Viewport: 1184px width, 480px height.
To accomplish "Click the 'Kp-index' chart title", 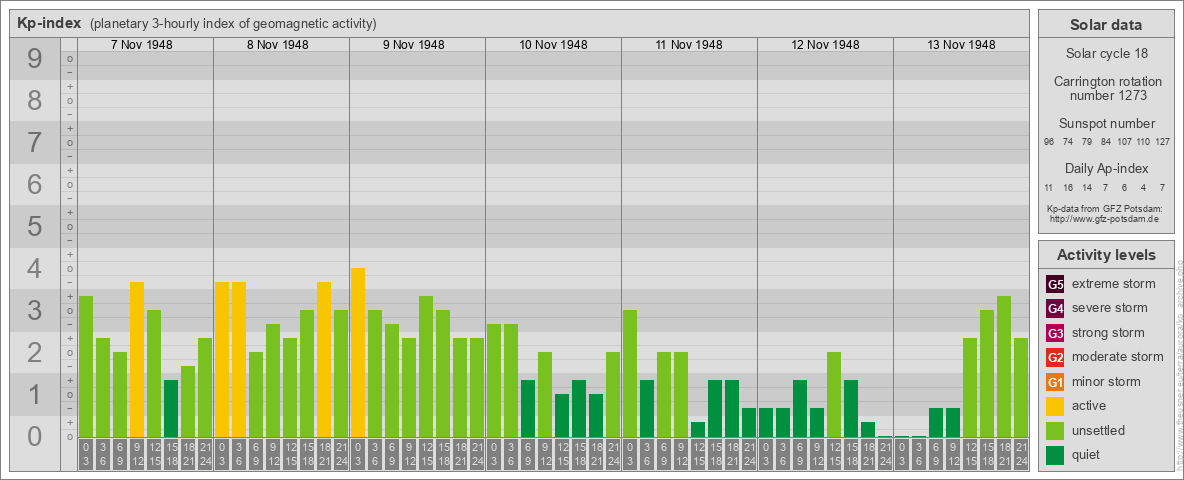I will [50, 23].
